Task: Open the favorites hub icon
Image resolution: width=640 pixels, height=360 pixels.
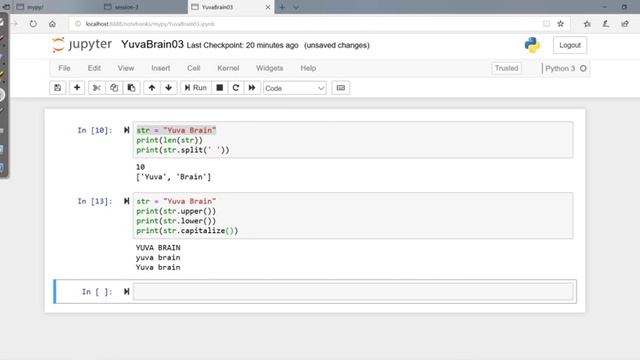Action: pos(587,24)
